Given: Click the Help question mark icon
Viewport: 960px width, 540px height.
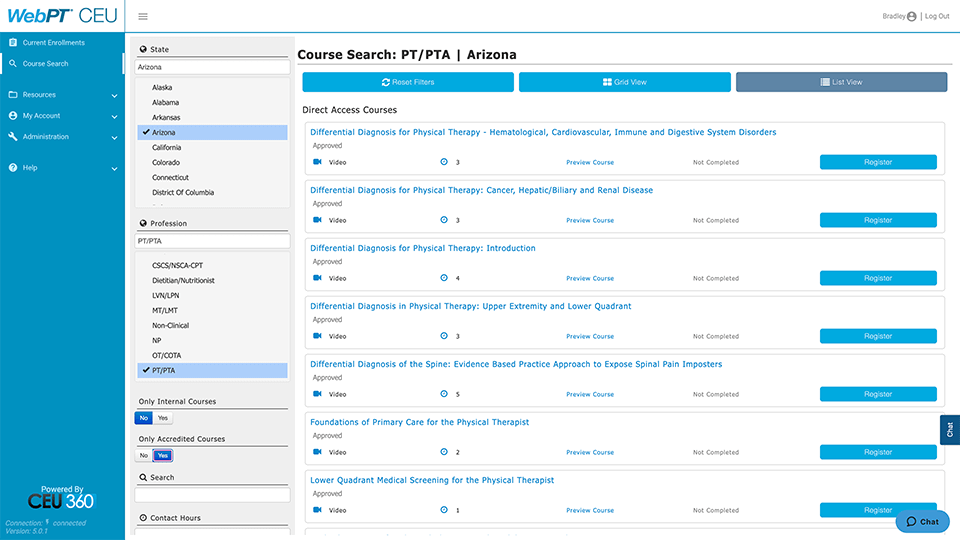Looking at the screenshot, I should pyautogui.click(x=13, y=168).
